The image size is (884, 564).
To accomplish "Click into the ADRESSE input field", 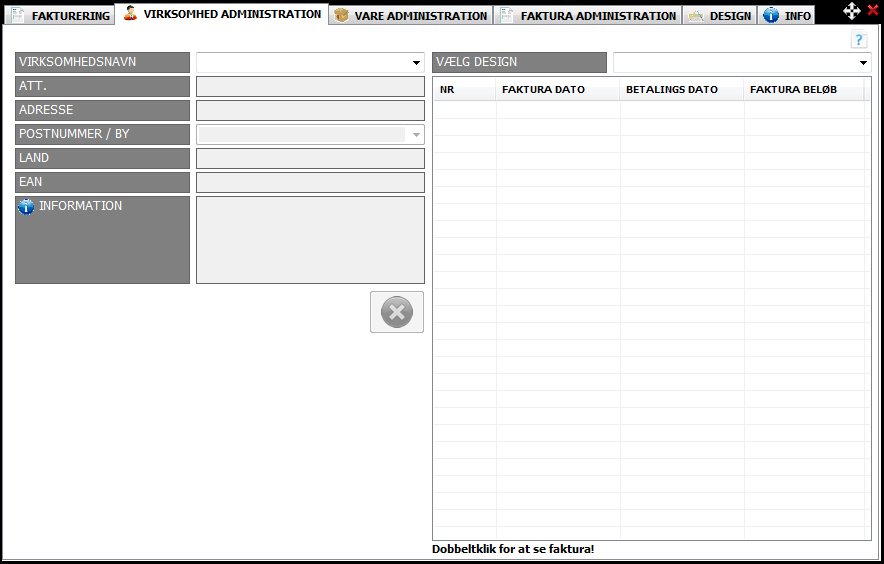I will pos(310,111).
